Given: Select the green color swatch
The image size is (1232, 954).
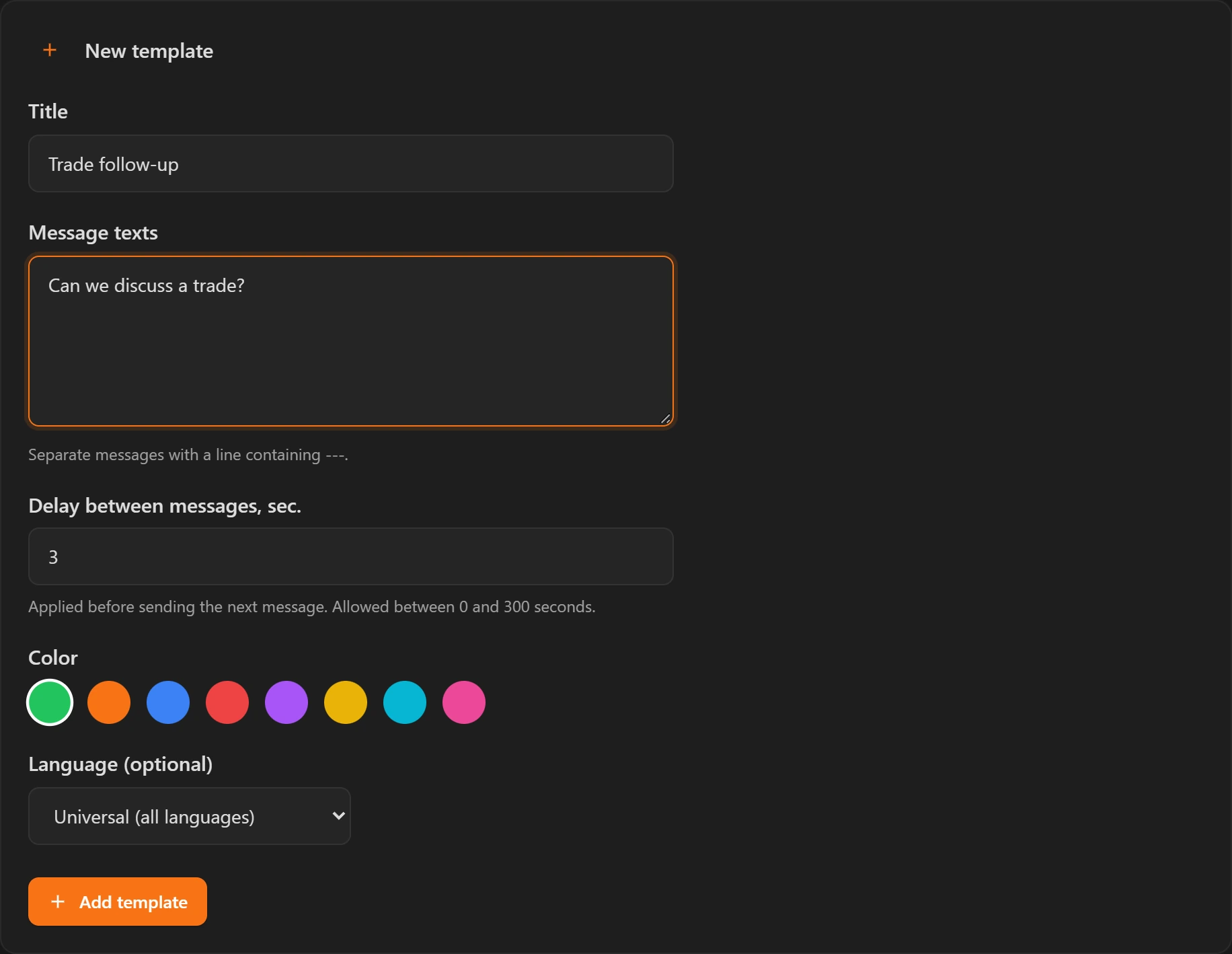Looking at the screenshot, I should pyautogui.click(x=50, y=702).
